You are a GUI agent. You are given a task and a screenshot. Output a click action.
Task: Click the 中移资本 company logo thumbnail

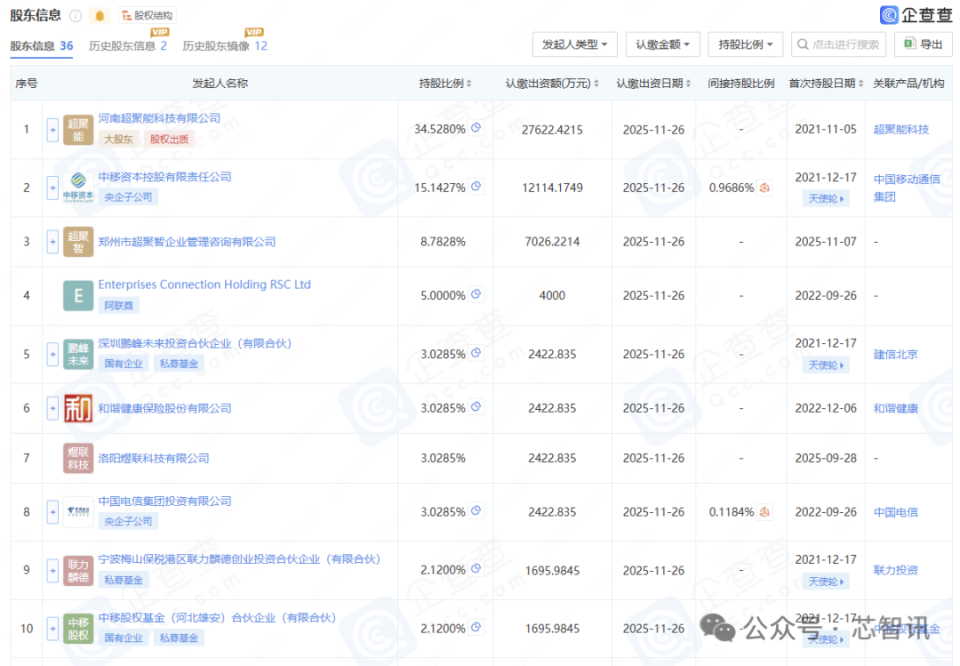point(78,188)
